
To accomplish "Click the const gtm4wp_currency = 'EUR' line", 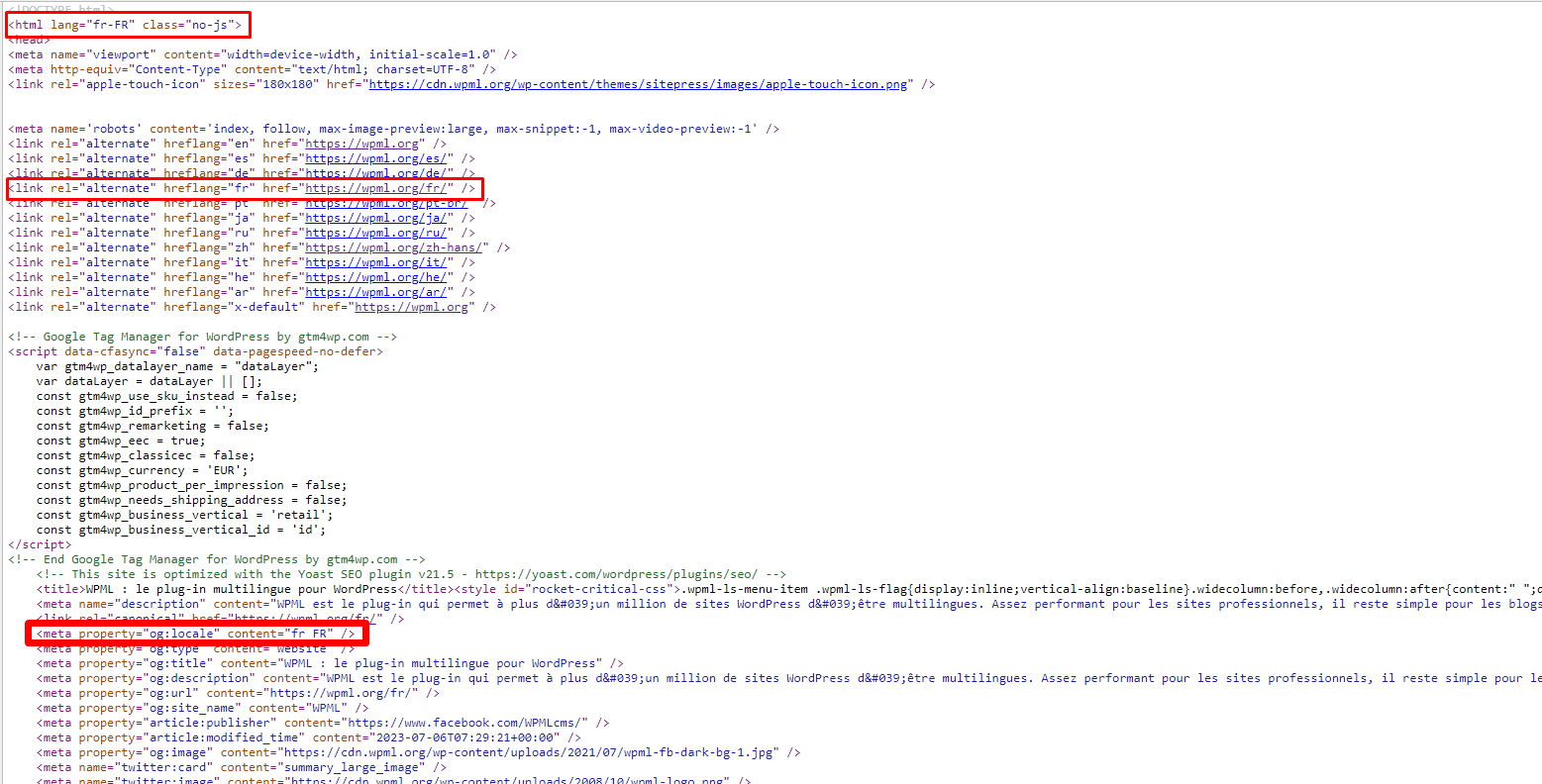I will tap(142, 470).
